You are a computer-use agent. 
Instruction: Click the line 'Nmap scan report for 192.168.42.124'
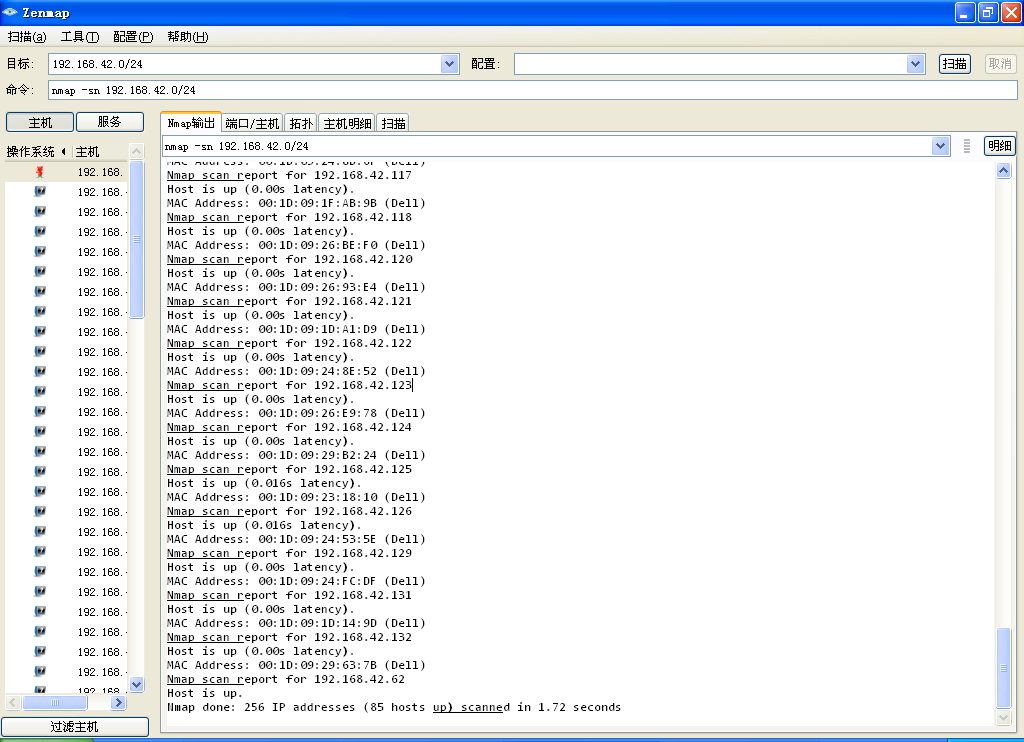[x=289, y=427]
